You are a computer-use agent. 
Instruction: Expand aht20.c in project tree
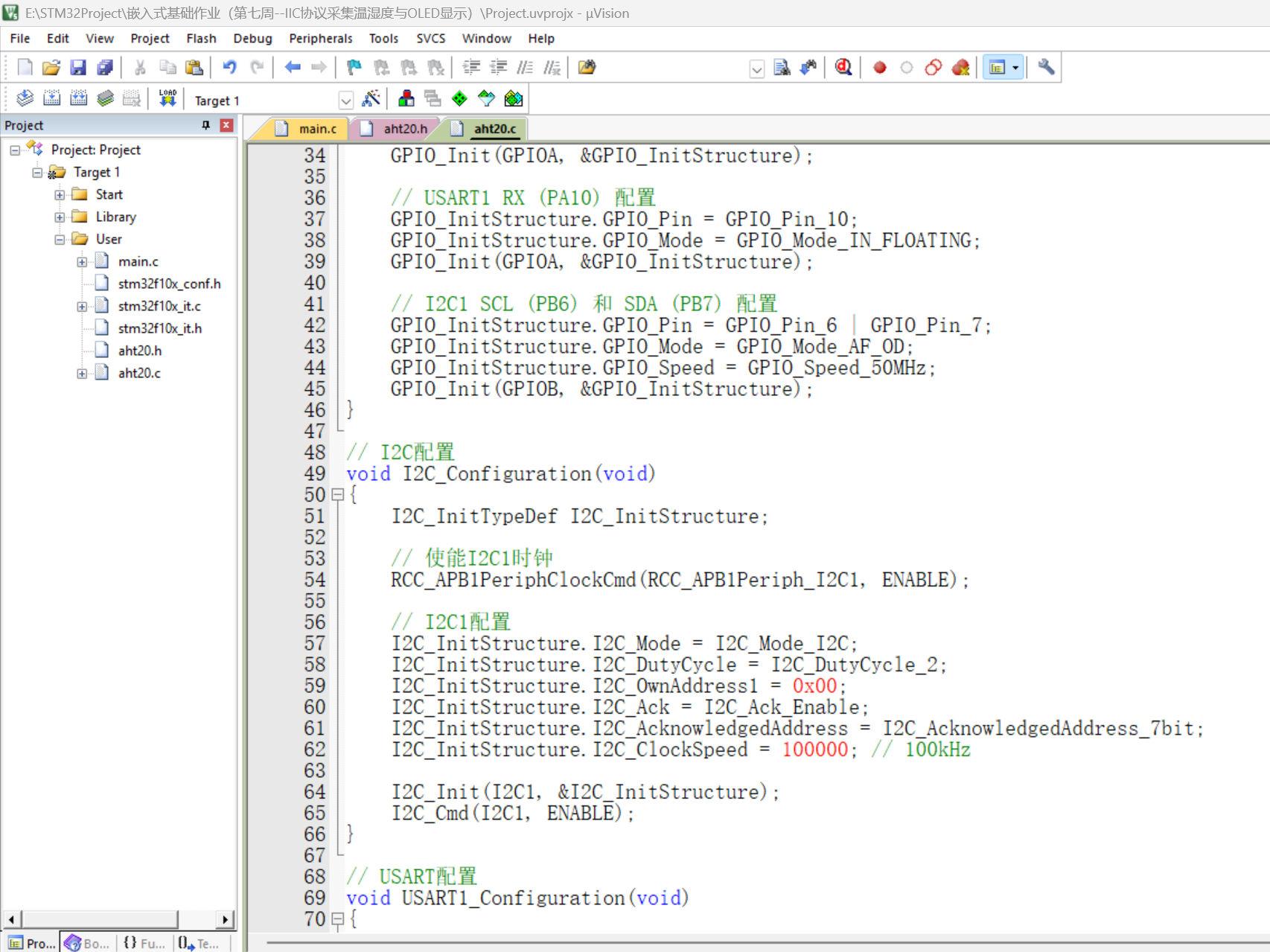(82, 374)
